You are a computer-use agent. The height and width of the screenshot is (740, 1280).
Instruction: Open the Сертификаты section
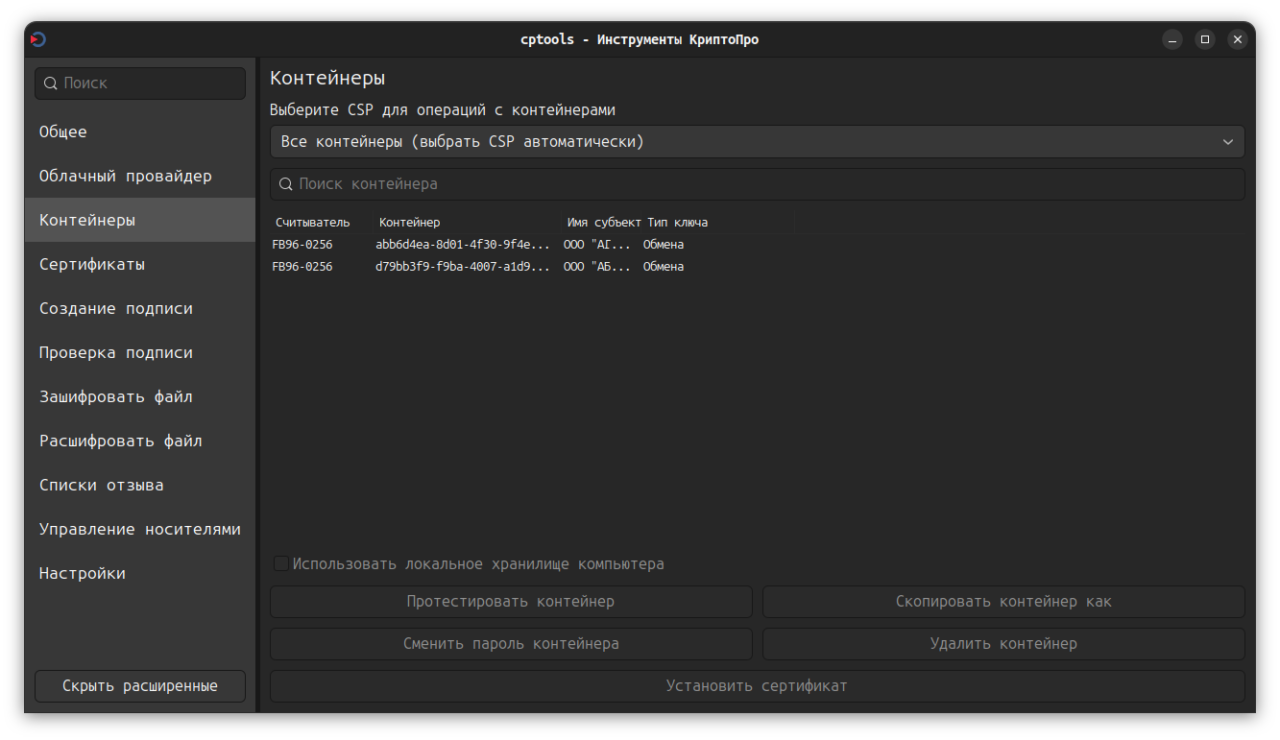coord(140,264)
